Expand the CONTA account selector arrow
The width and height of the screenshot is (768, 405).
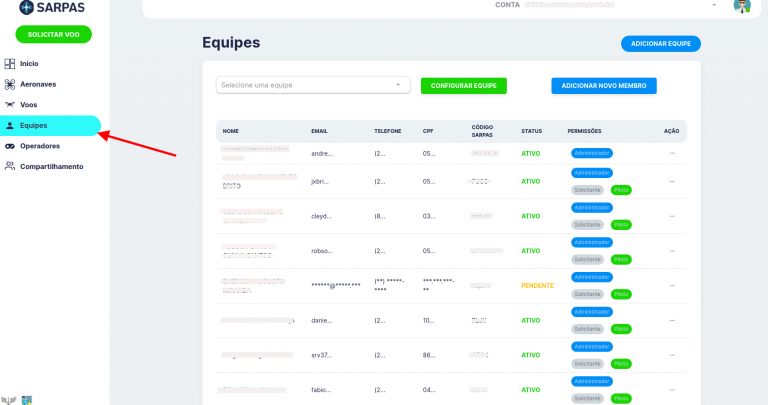(x=714, y=5)
